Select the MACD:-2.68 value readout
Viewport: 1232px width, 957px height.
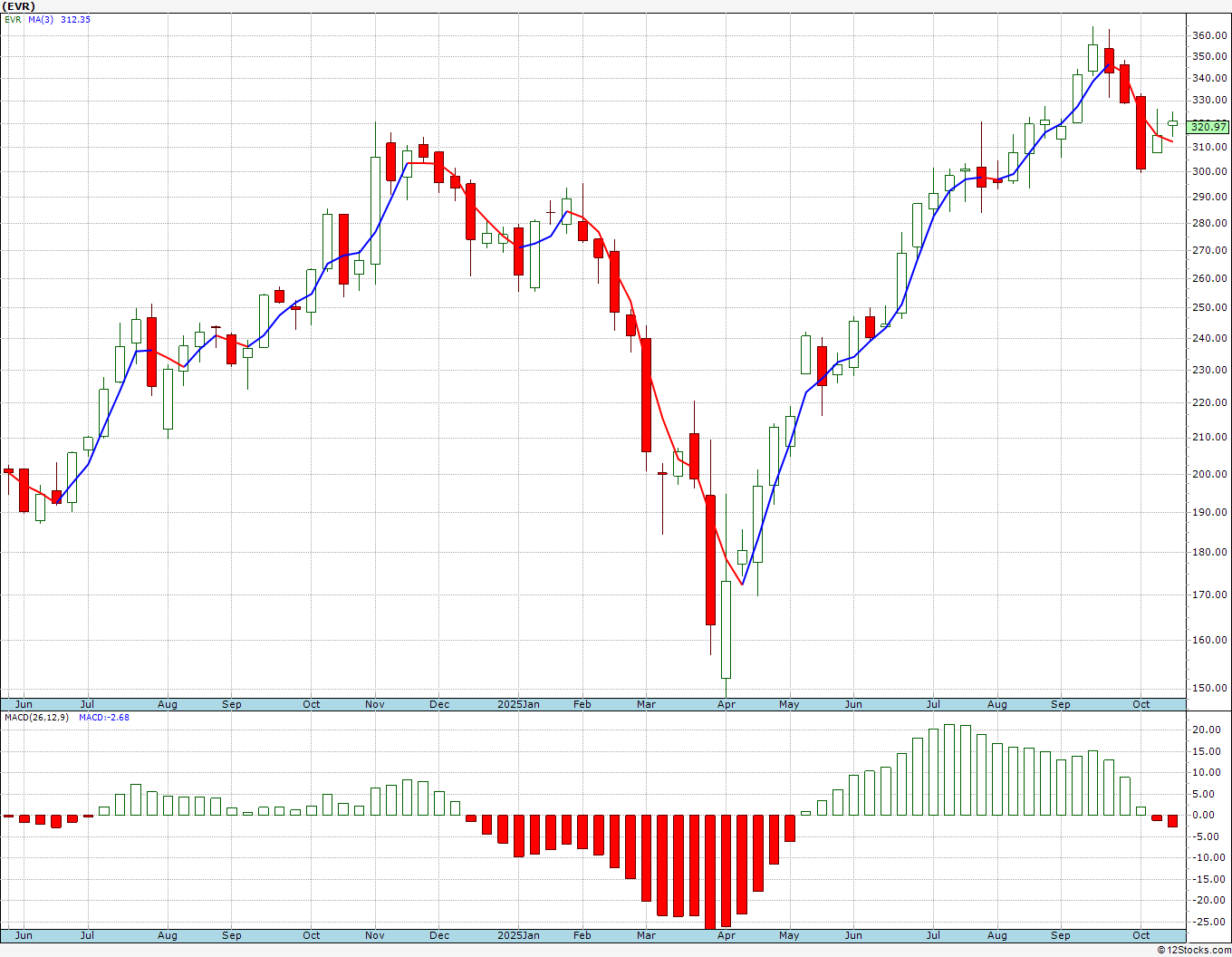click(x=104, y=717)
